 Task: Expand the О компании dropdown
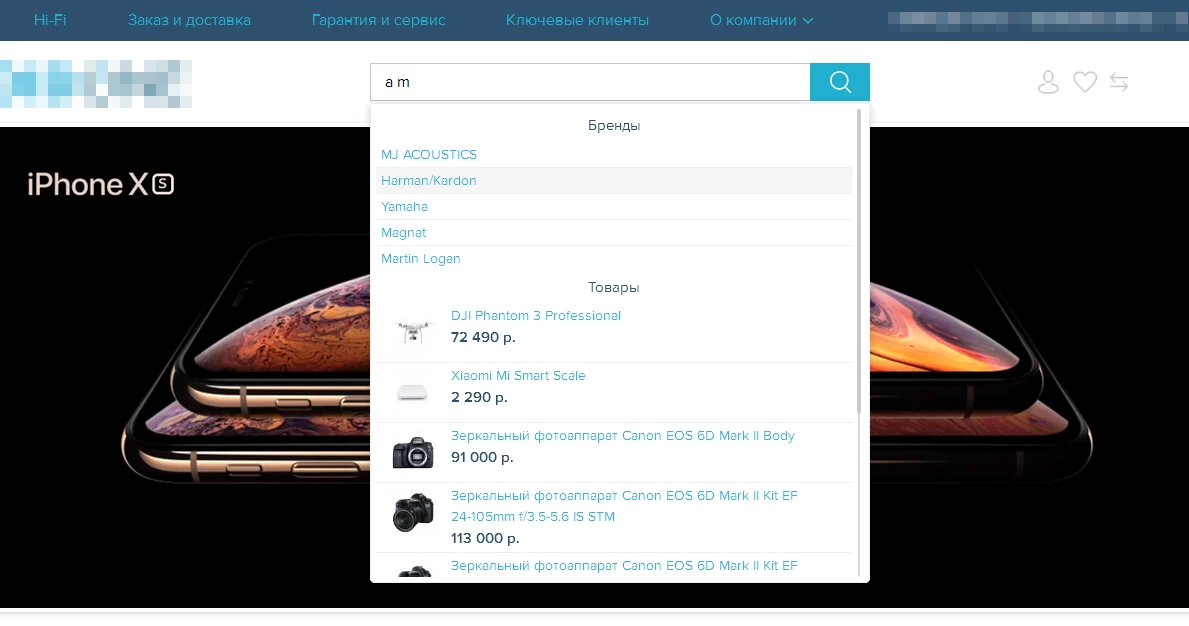(x=761, y=20)
